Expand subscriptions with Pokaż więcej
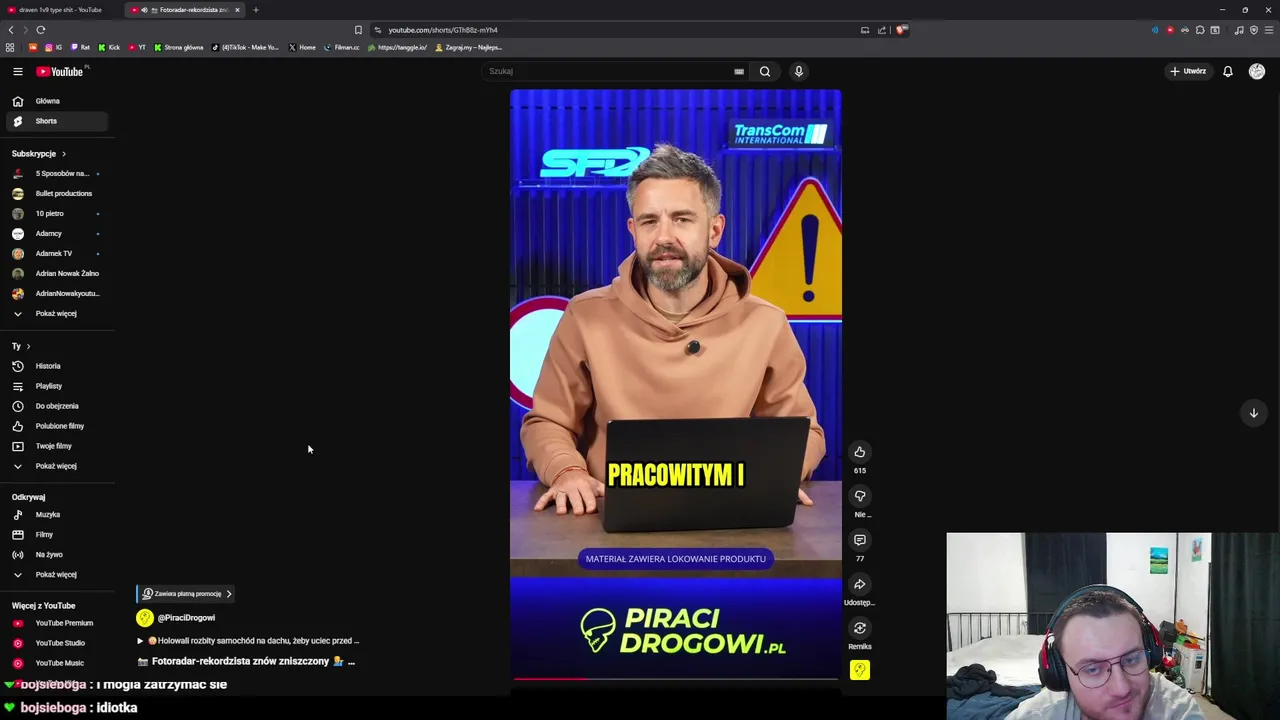The image size is (1280, 720). [57, 313]
